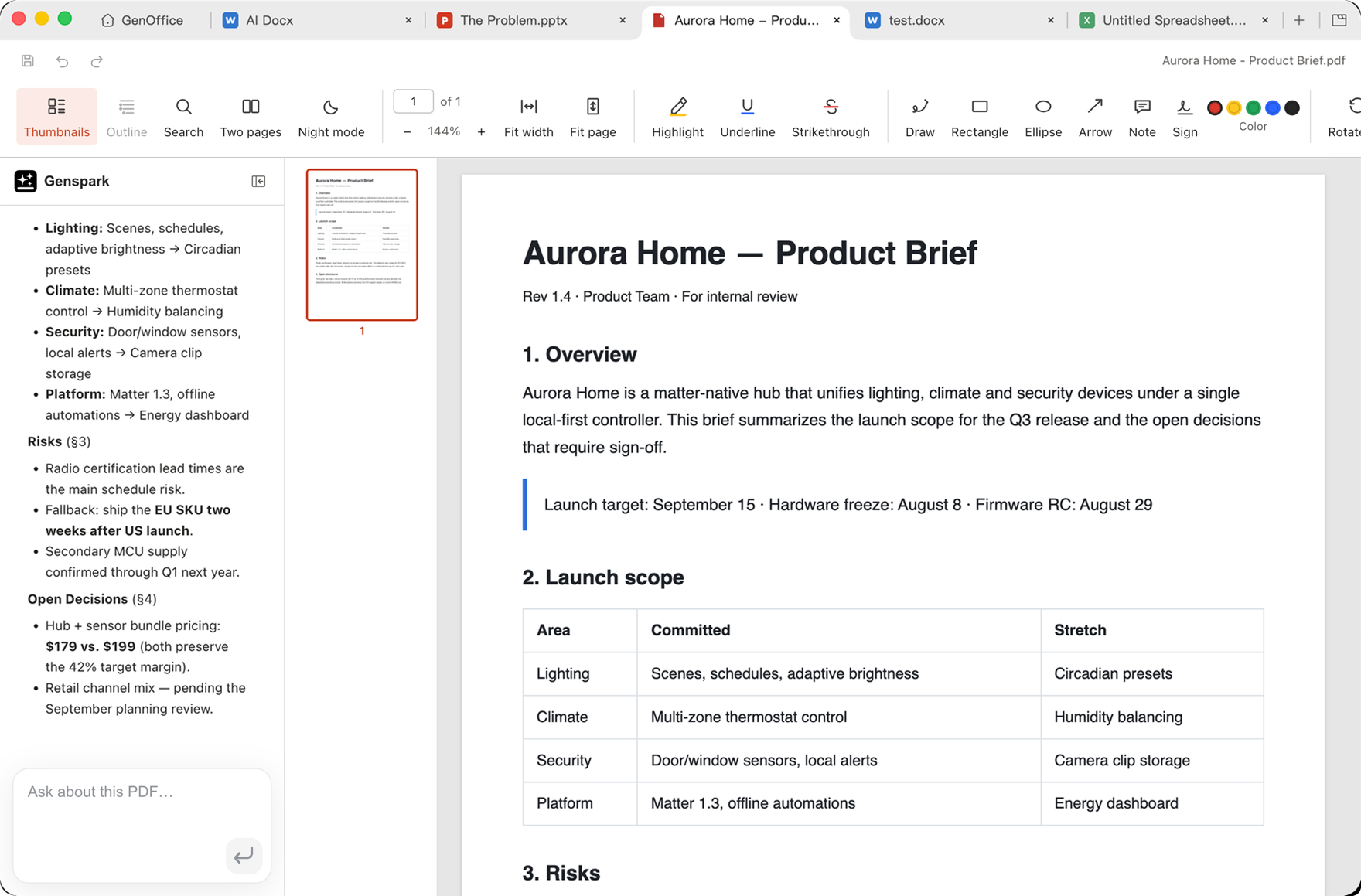Zoom out with the minus button

coord(407,132)
